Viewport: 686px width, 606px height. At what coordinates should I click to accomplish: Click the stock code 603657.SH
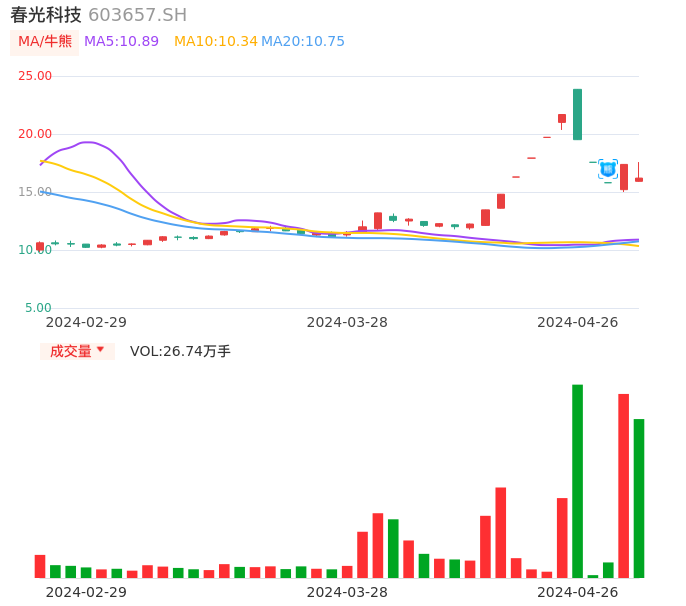point(137,15)
